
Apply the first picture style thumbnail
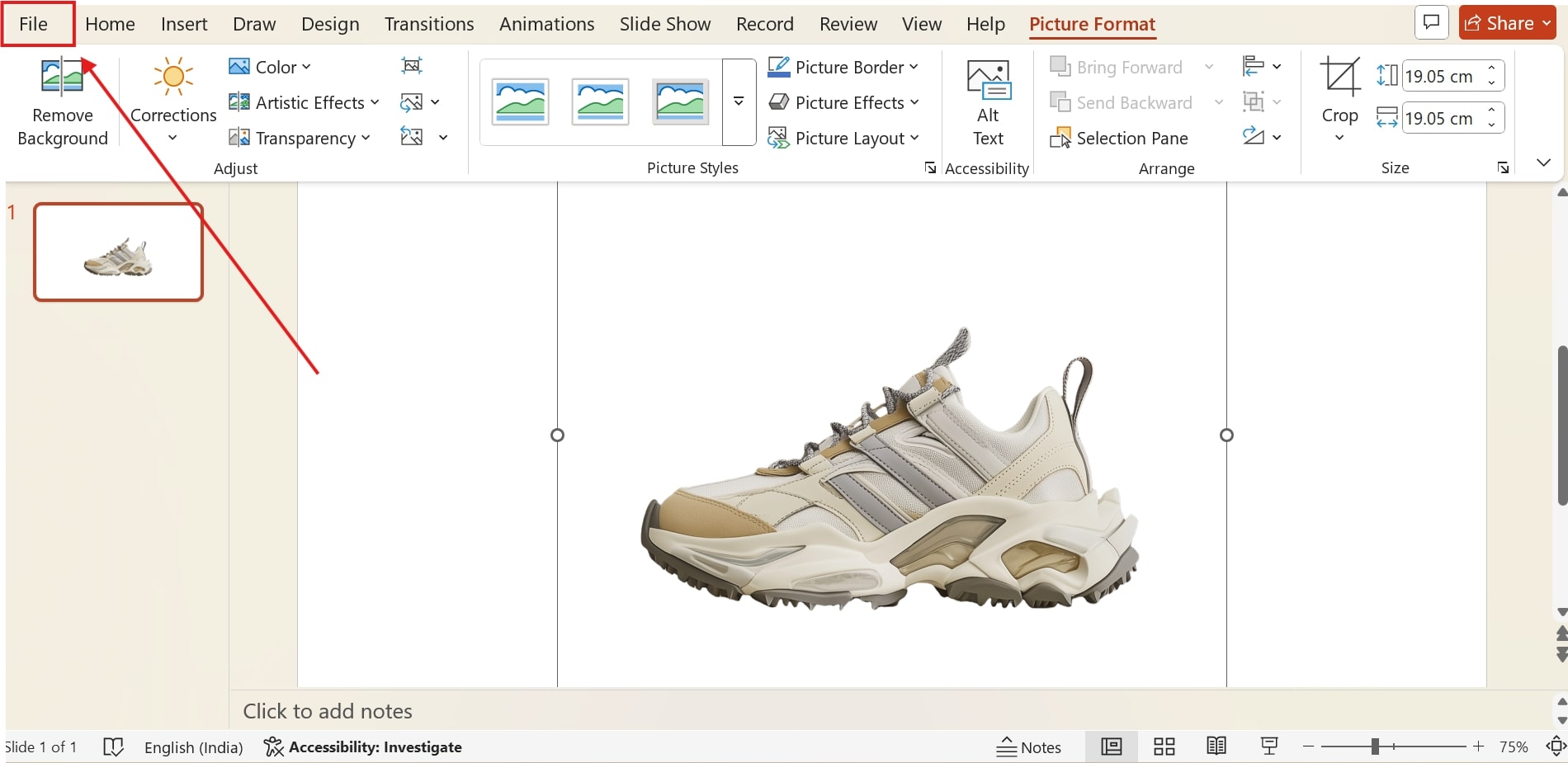click(x=520, y=102)
